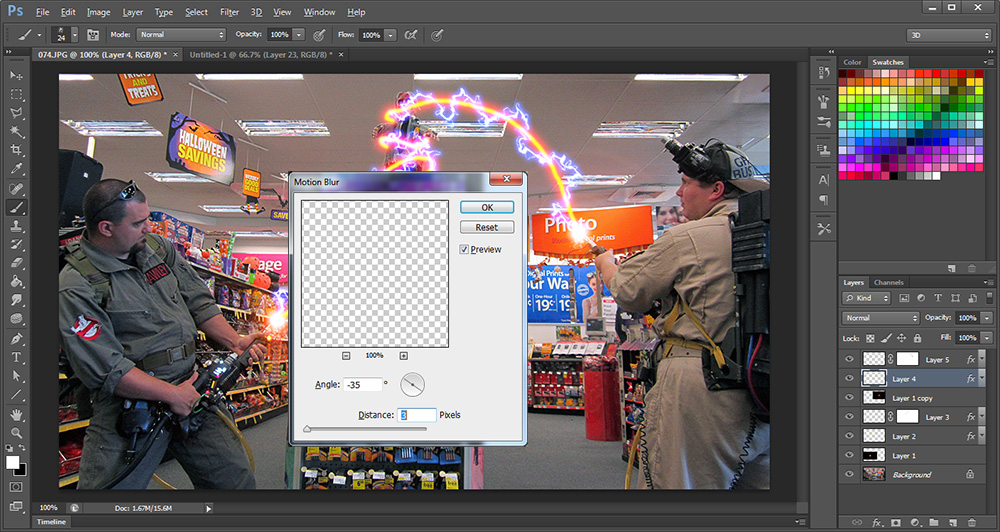Screen dimensions: 1000x532
Task: Hide Layer 1 visibility eye
Action: pos(849,455)
